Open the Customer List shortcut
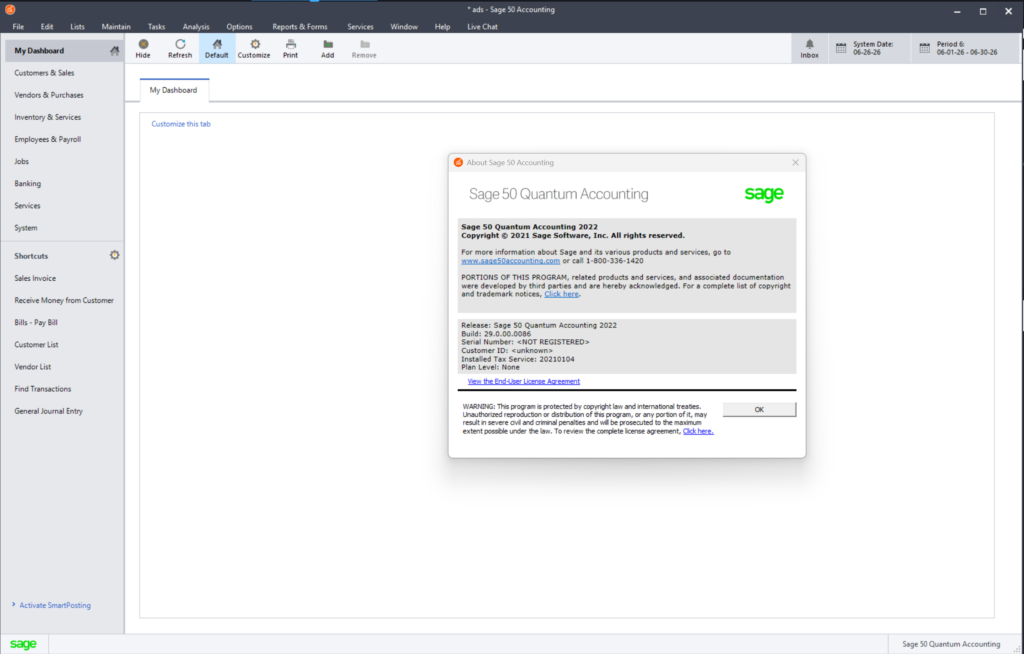This screenshot has width=1024, height=654. coord(37,345)
